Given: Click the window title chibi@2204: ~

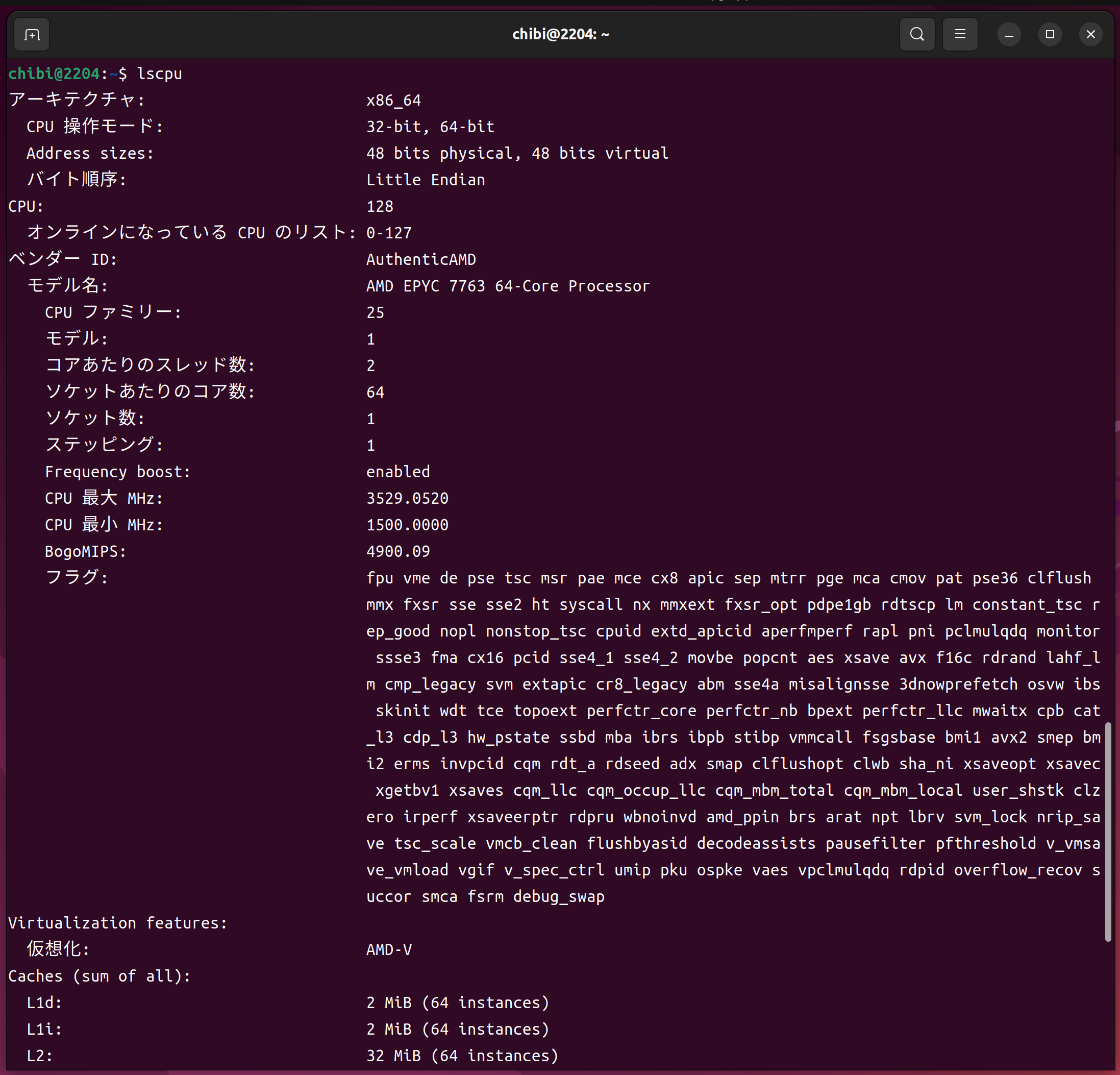Looking at the screenshot, I should 560,35.
